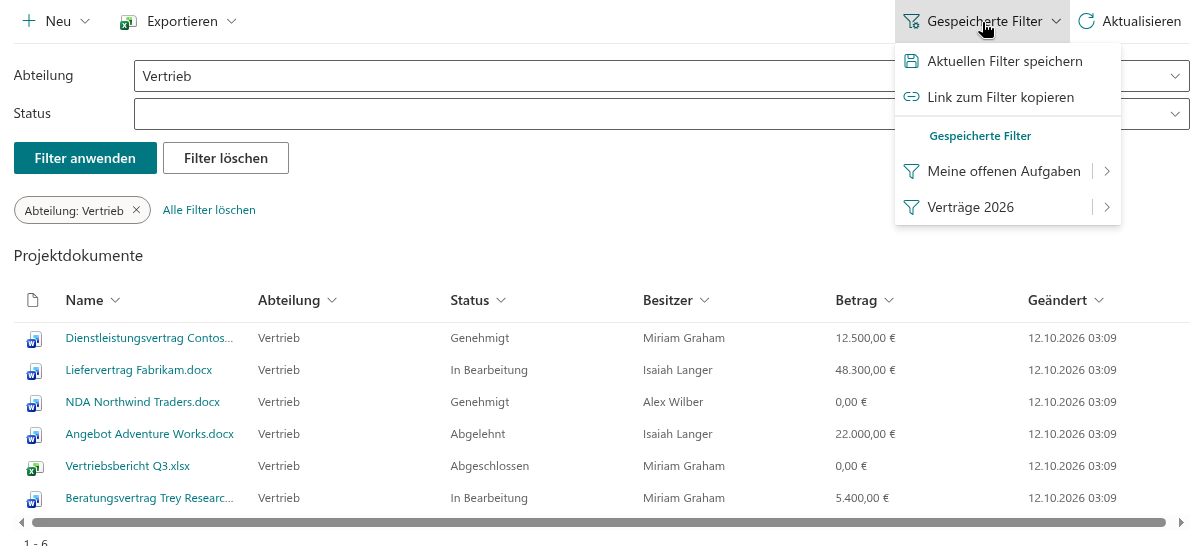The height and width of the screenshot is (546, 1200).
Task: Click amount cell 5.400,00 €
Action: click(x=862, y=498)
